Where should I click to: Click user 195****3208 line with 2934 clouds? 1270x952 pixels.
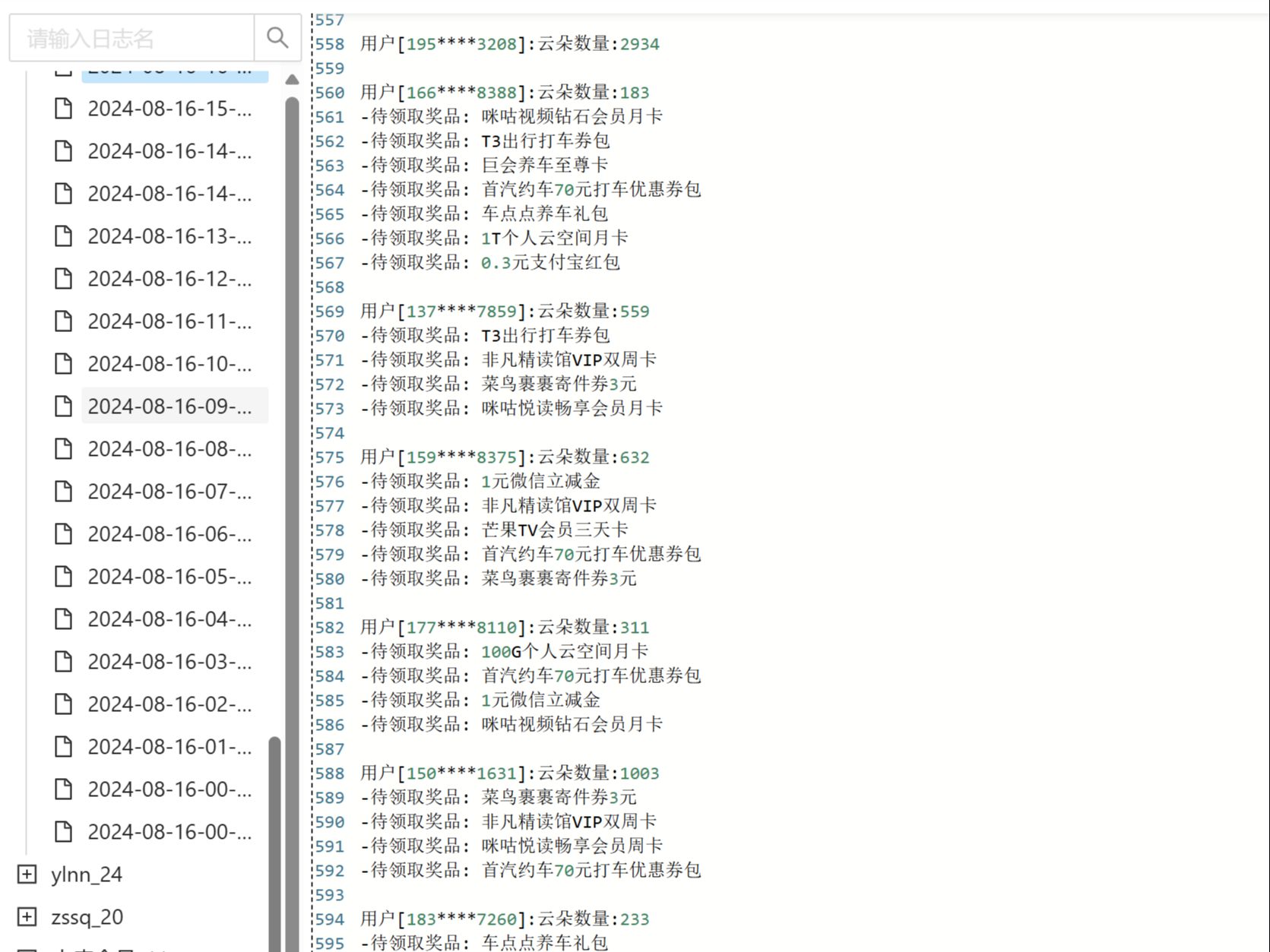[x=509, y=44]
